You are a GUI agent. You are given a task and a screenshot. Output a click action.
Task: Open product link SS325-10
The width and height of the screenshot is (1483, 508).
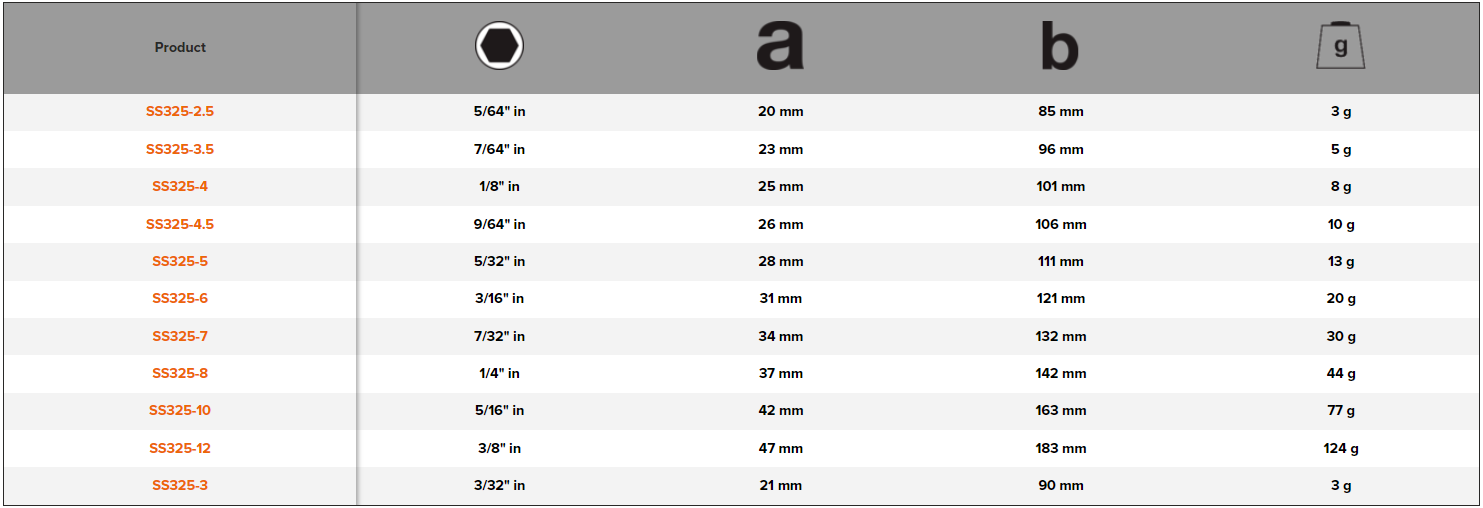point(180,410)
